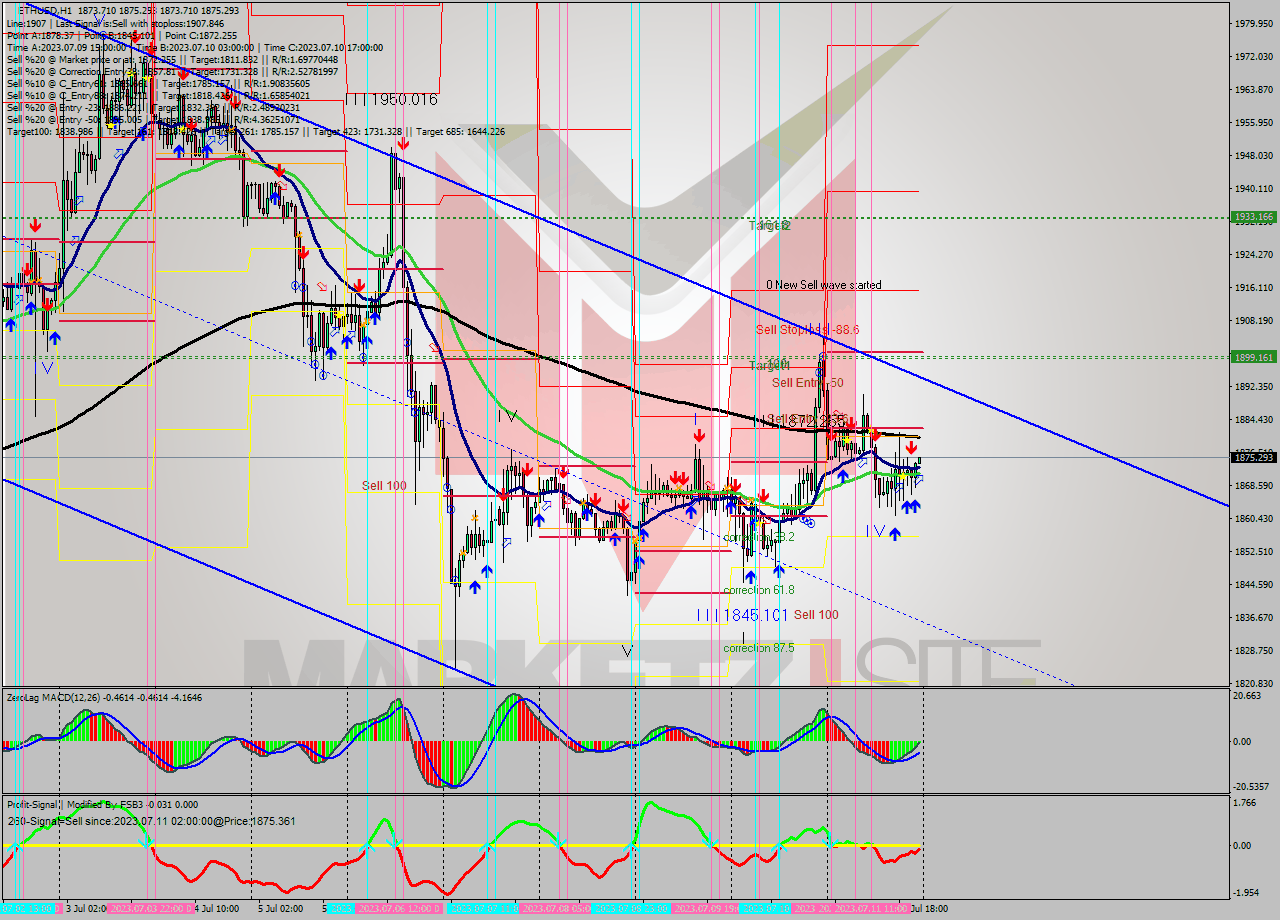This screenshot has height=920, width=1280.
Task: Select the Sell Stoploss -88.6 label
Action: (x=807, y=329)
